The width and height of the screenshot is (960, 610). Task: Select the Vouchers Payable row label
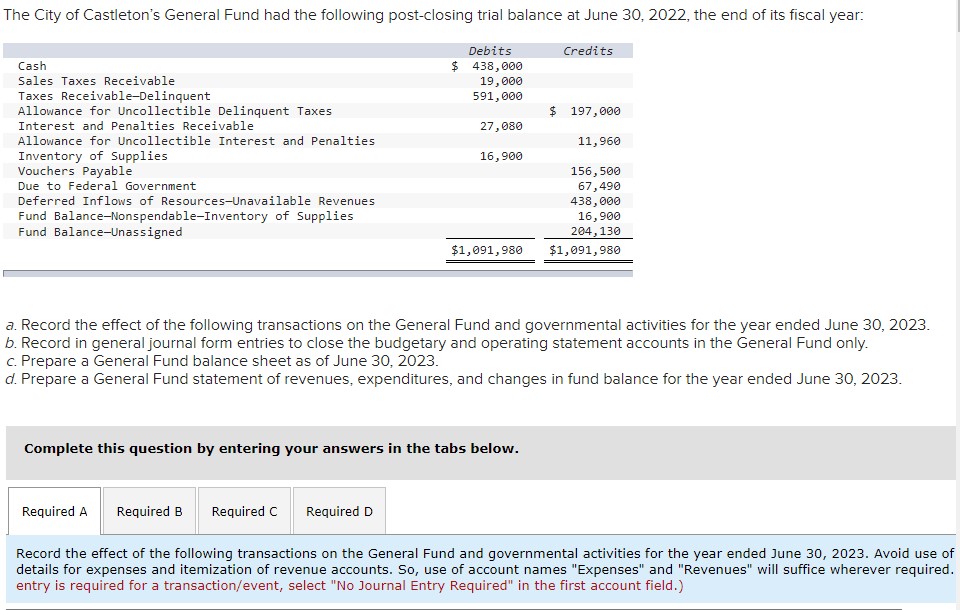tap(75, 171)
